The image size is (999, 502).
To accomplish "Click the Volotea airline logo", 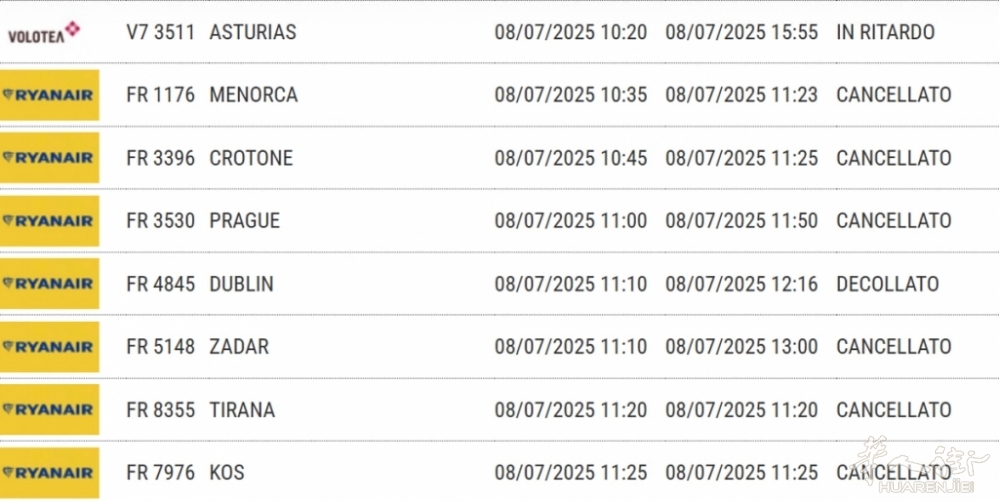I will point(44,32).
